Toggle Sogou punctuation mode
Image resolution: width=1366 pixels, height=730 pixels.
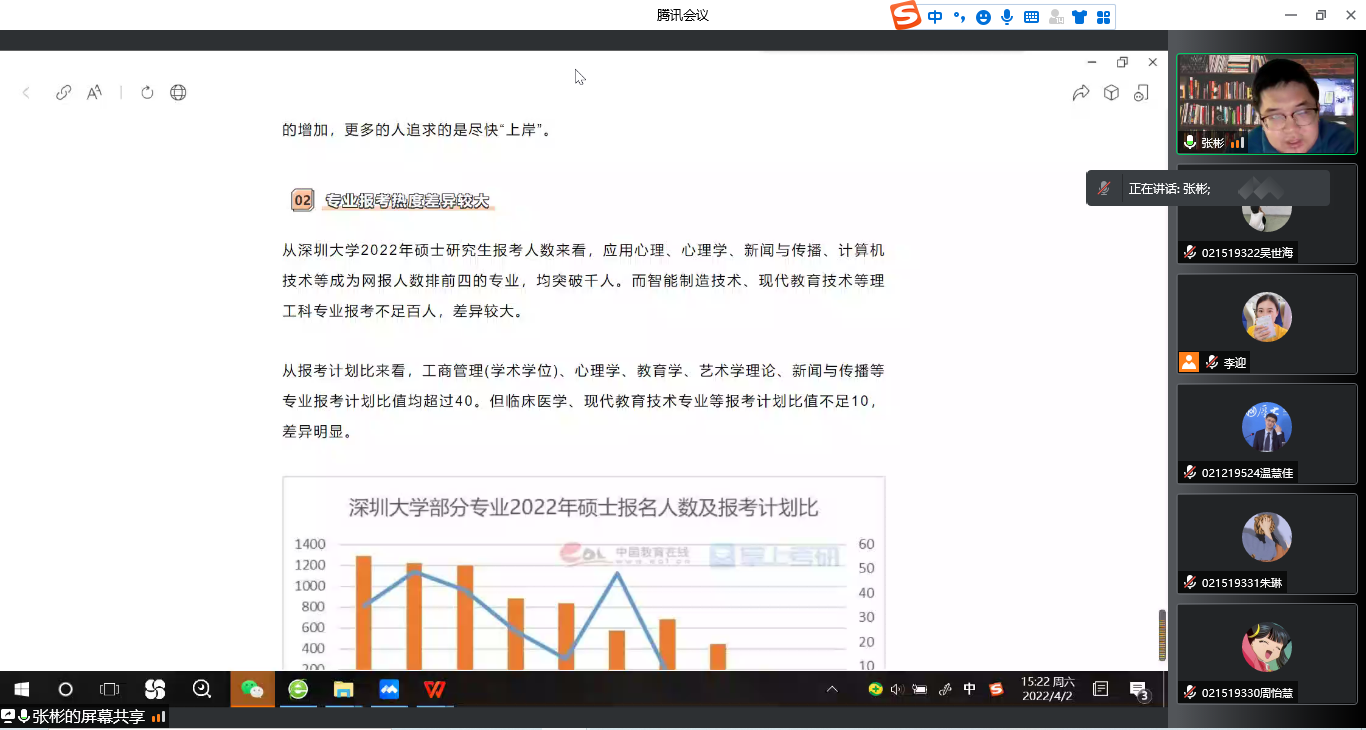tap(959, 17)
